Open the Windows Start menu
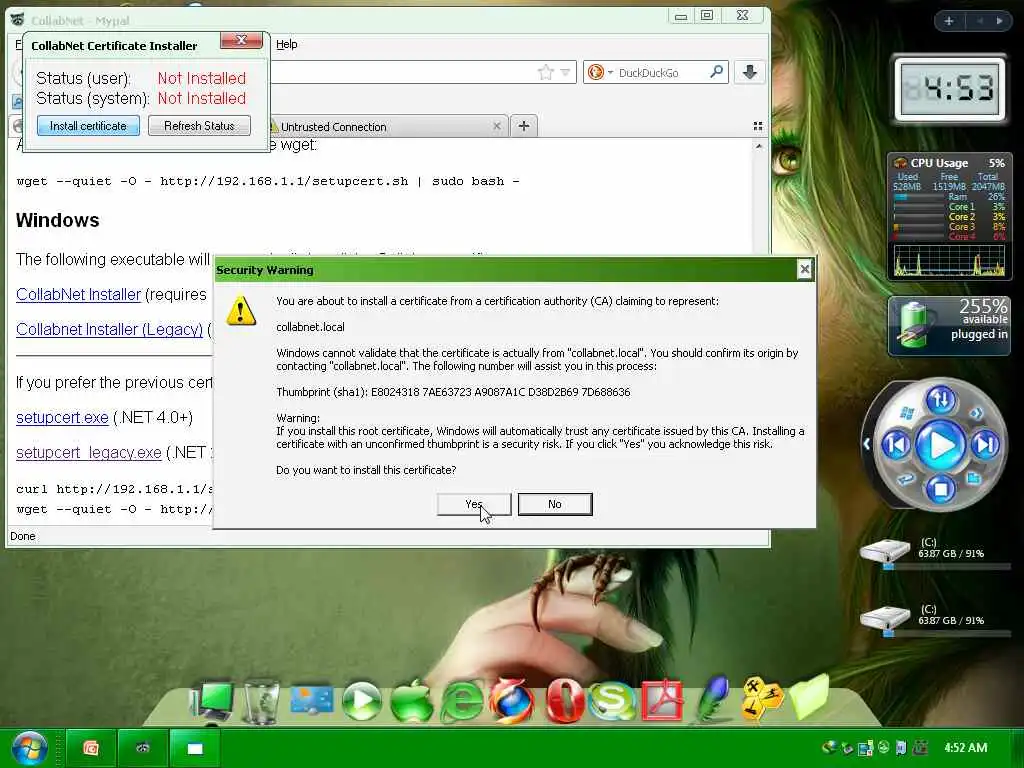 pyautogui.click(x=29, y=748)
